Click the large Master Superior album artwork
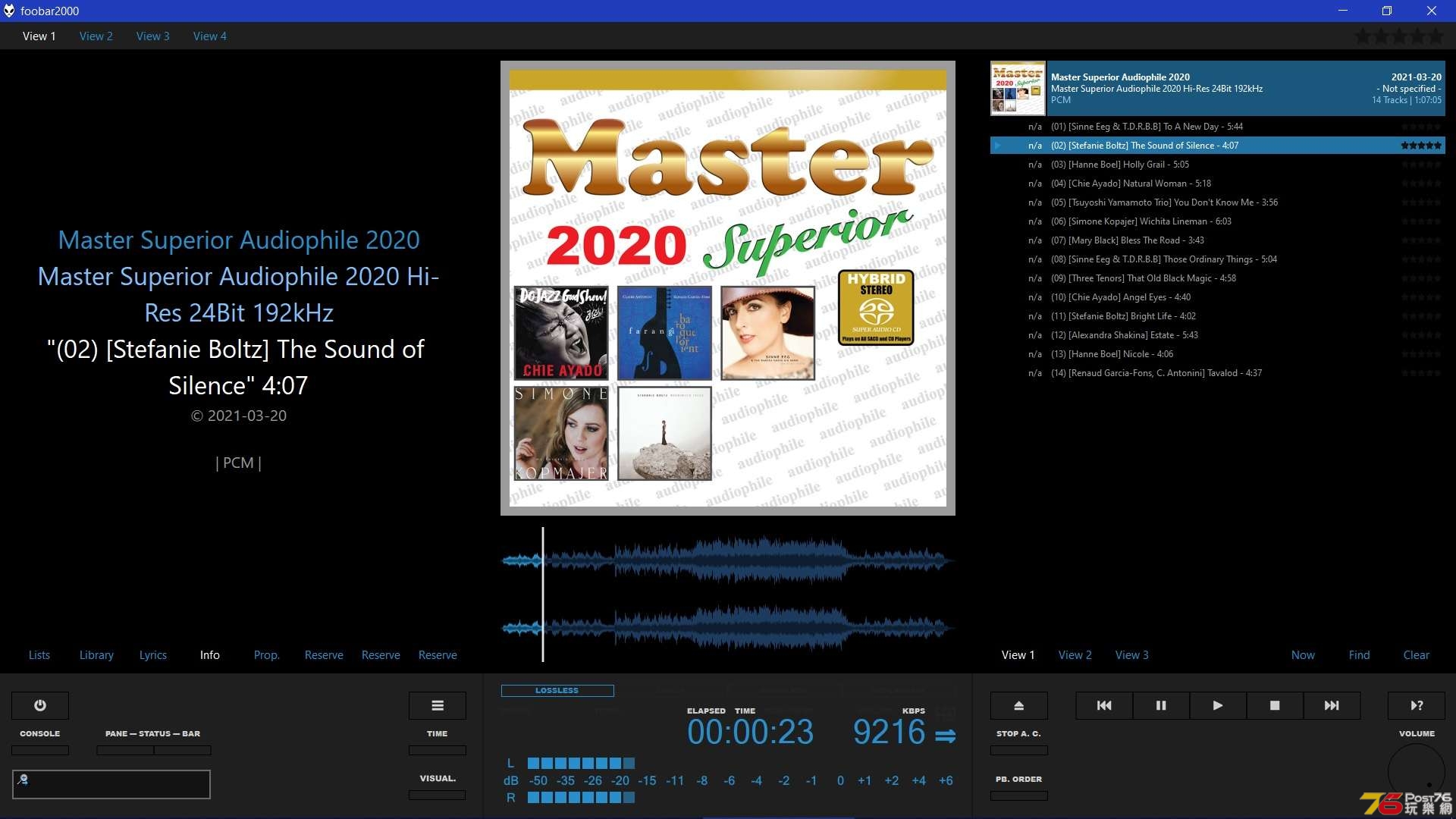The width and height of the screenshot is (1456, 819). [728, 288]
